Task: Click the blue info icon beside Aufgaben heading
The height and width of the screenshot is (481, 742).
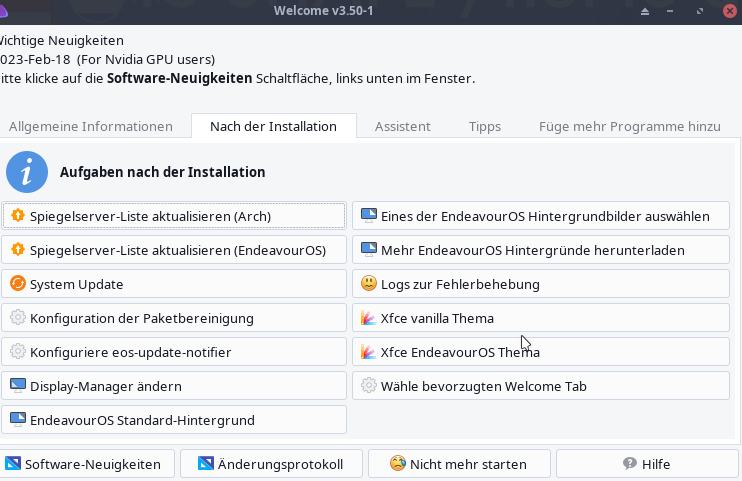Action: click(27, 172)
